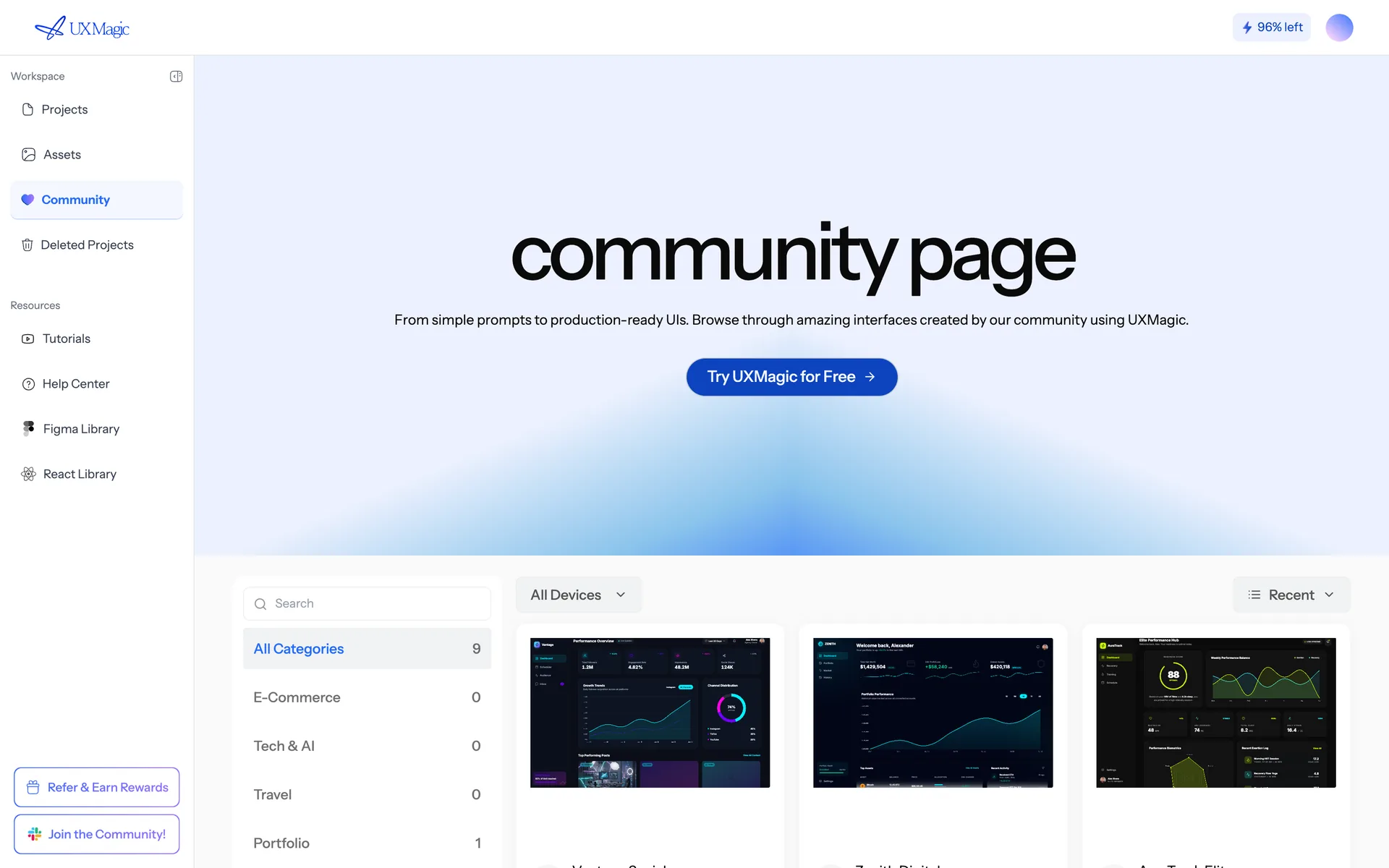Filter by Travel category
Screen dimensions: 1389x868
[367, 794]
